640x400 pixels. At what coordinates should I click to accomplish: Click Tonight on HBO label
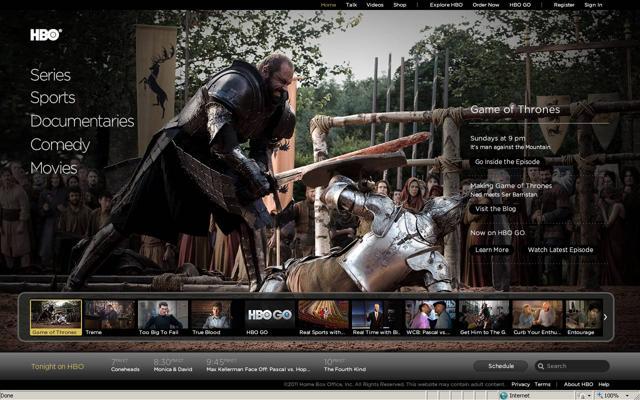58,367
